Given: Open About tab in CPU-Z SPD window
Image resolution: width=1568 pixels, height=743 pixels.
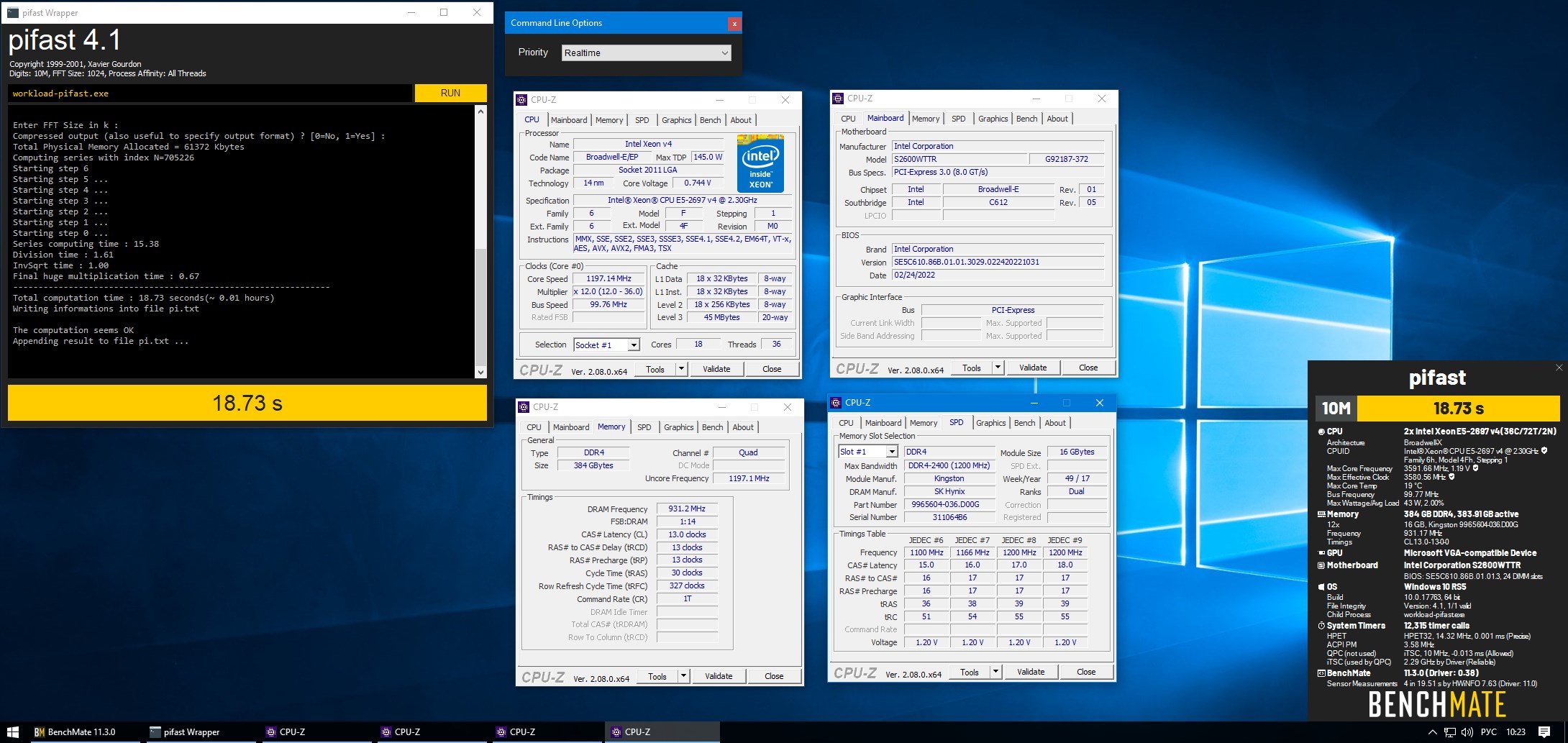Looking at the screenshot, I should pos(1055,423).
